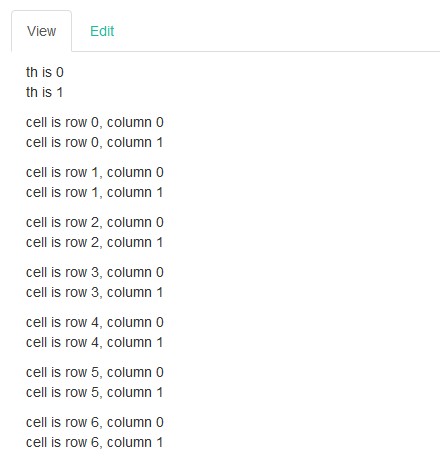The width and height of the screenshot is (440, 474).
Task: Select cell row 0, column 0
Action: 95,122
